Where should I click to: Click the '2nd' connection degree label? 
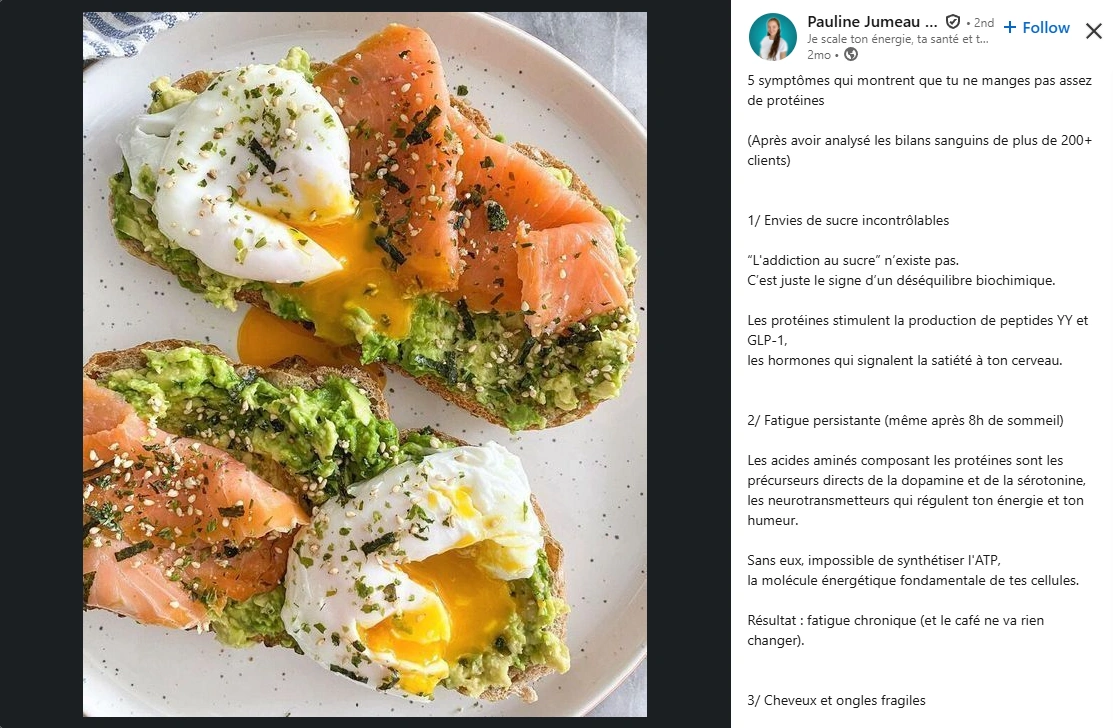point(983,23)
